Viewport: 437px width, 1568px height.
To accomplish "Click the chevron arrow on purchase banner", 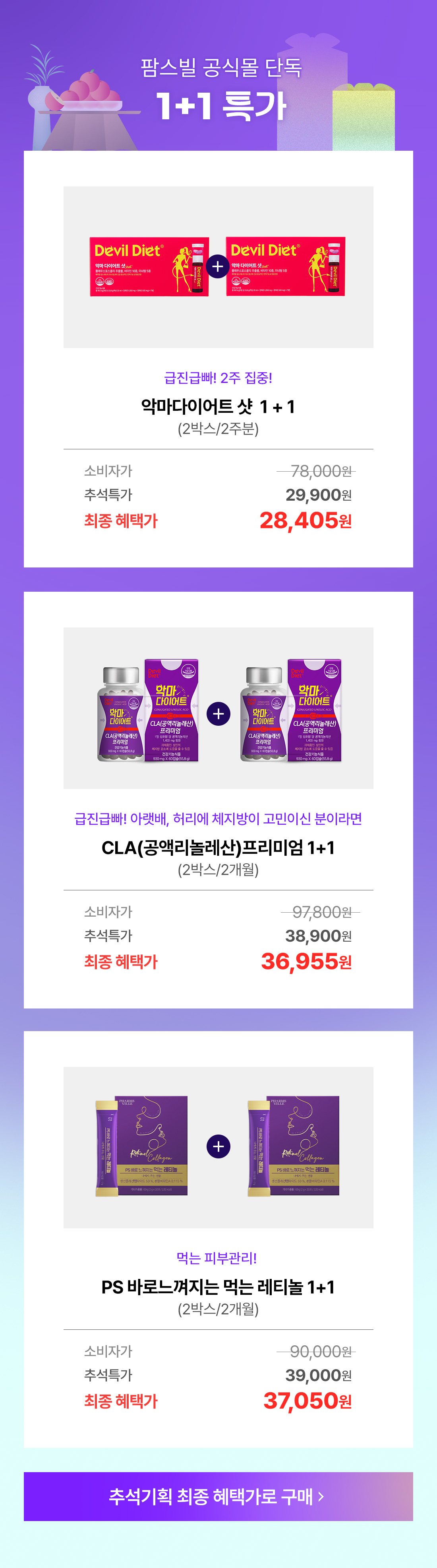I will click(321, 1496).
